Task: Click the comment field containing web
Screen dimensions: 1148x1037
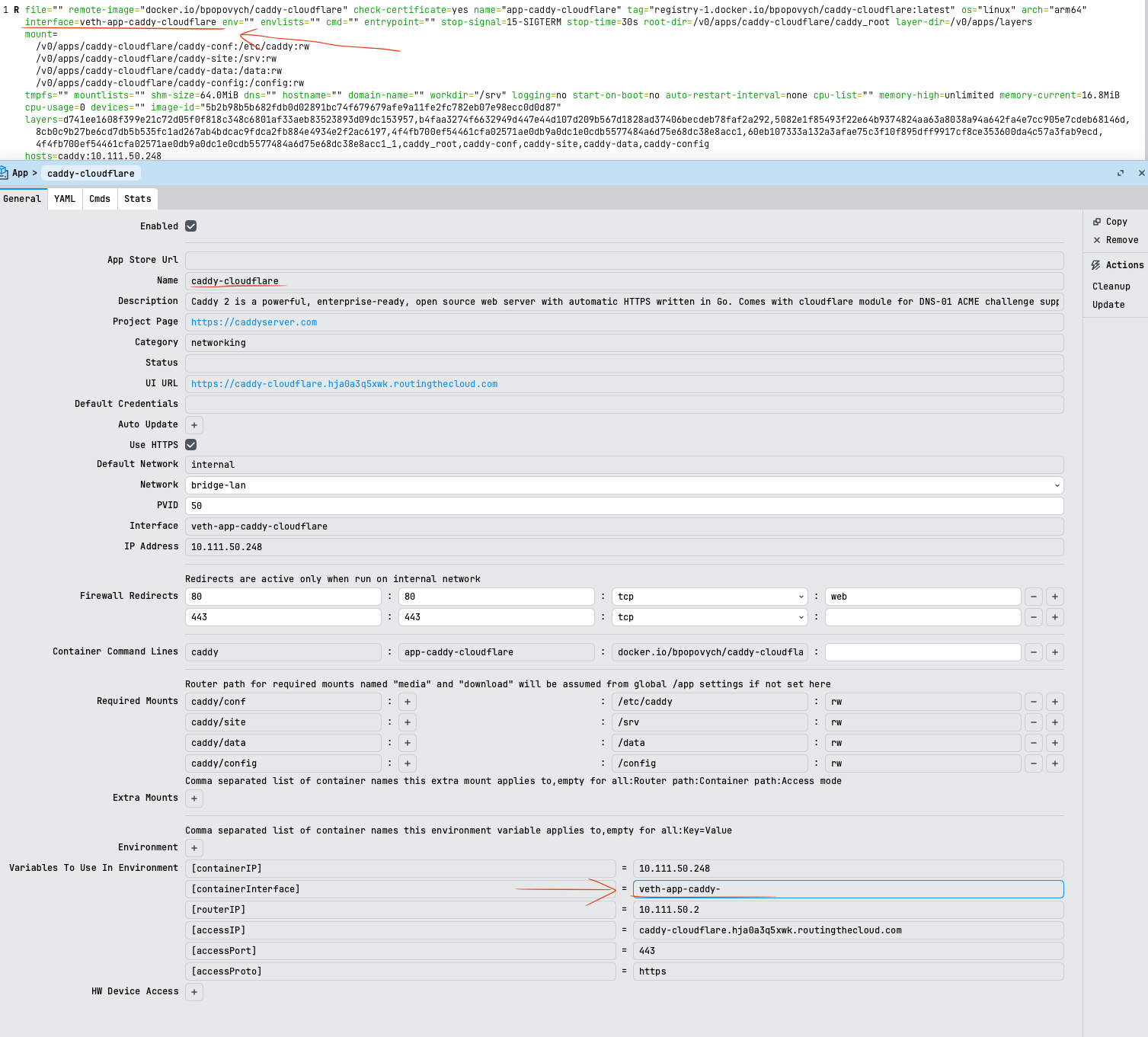Action: pos(923,597)
